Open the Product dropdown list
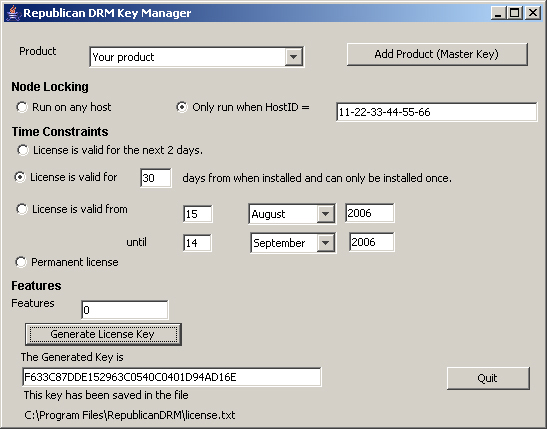 click(x=293, y=57)
